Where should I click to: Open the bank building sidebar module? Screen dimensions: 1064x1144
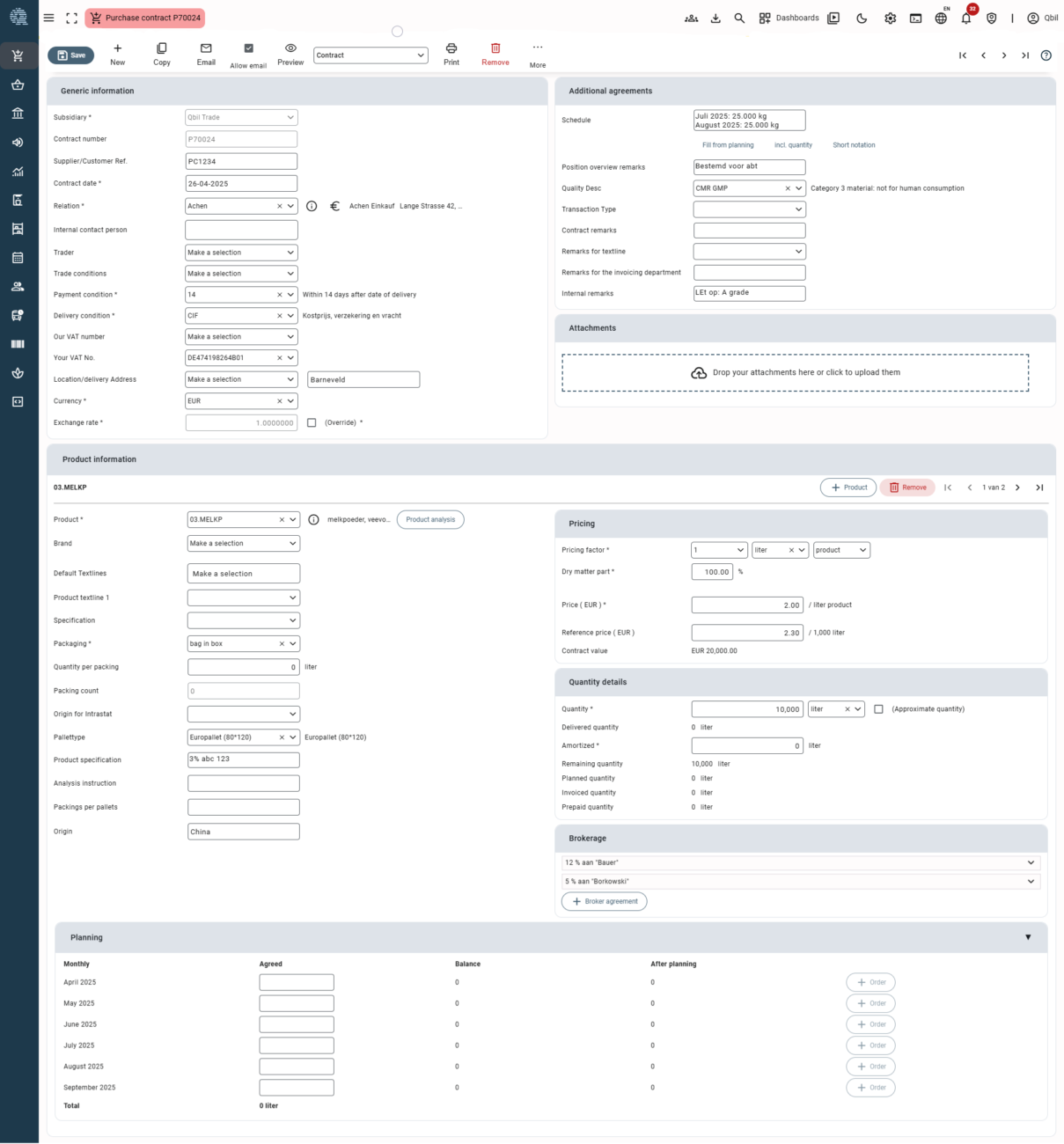click(x=18, y=114)
